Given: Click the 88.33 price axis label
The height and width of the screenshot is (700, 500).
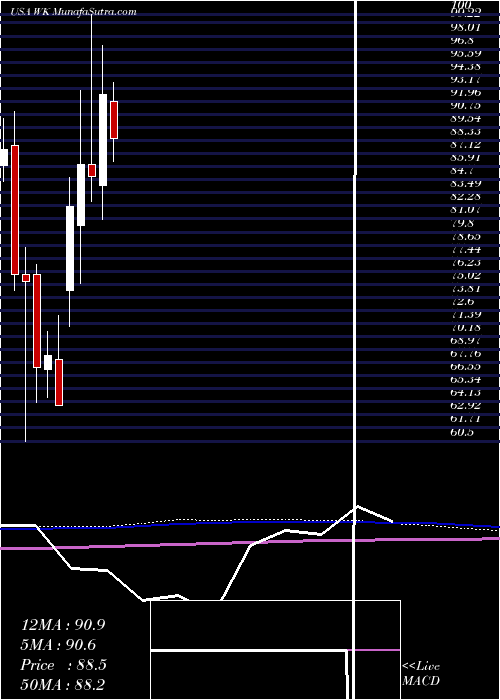Looking at the screenshot, I should pyautogui.click(x=466, y=132).
